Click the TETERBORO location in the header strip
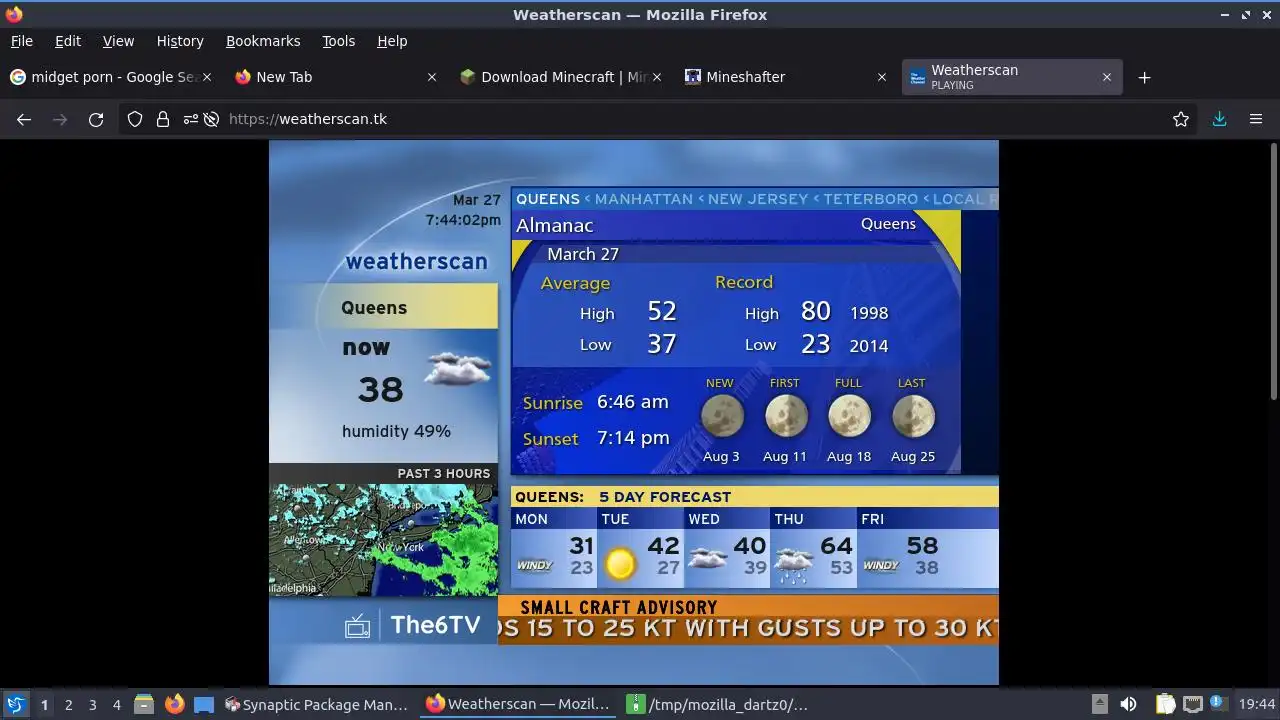This screenshot has height=720, width=1280. tap(871, 199)
